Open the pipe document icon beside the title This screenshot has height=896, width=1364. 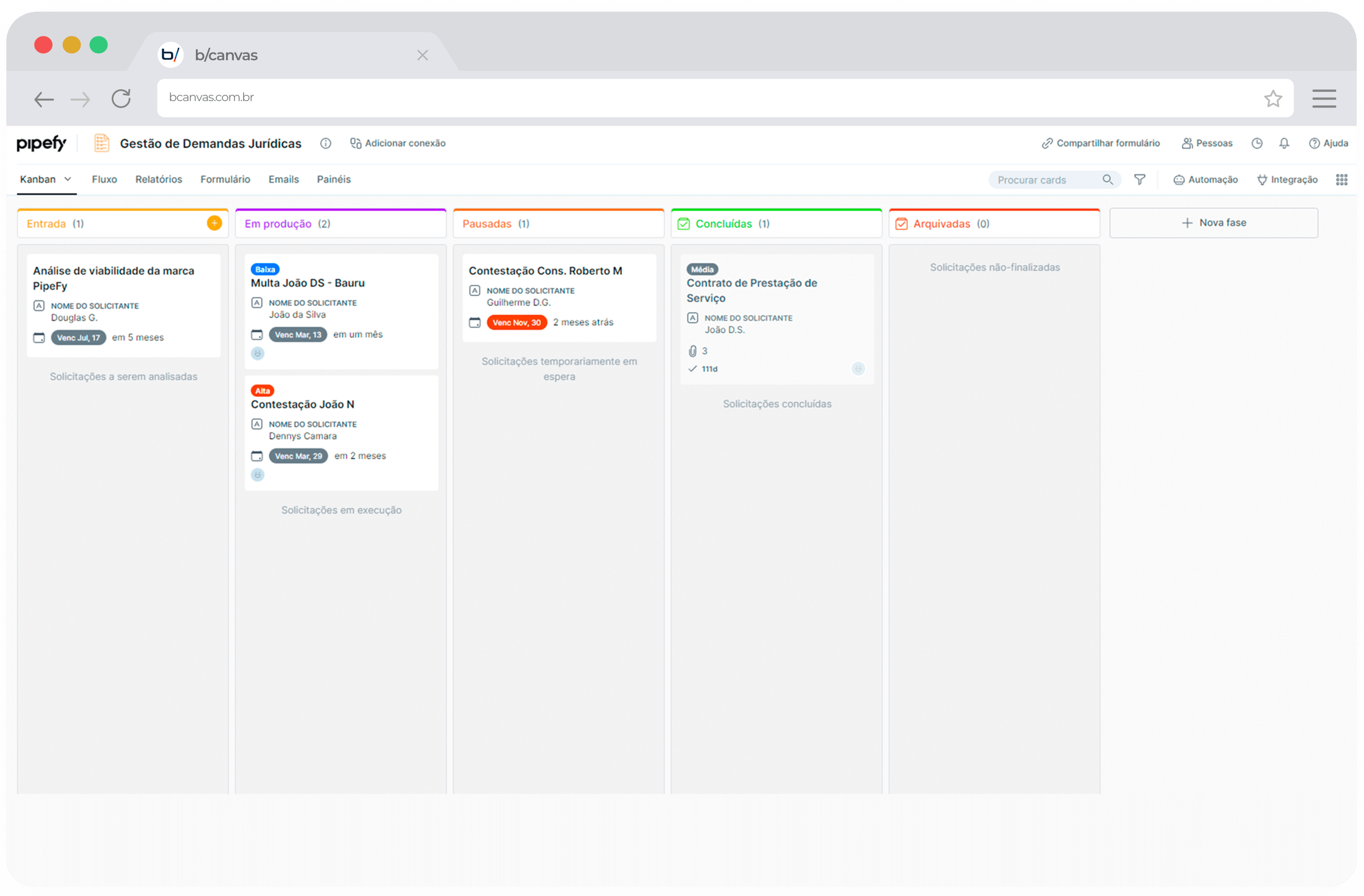pos(102,143)
